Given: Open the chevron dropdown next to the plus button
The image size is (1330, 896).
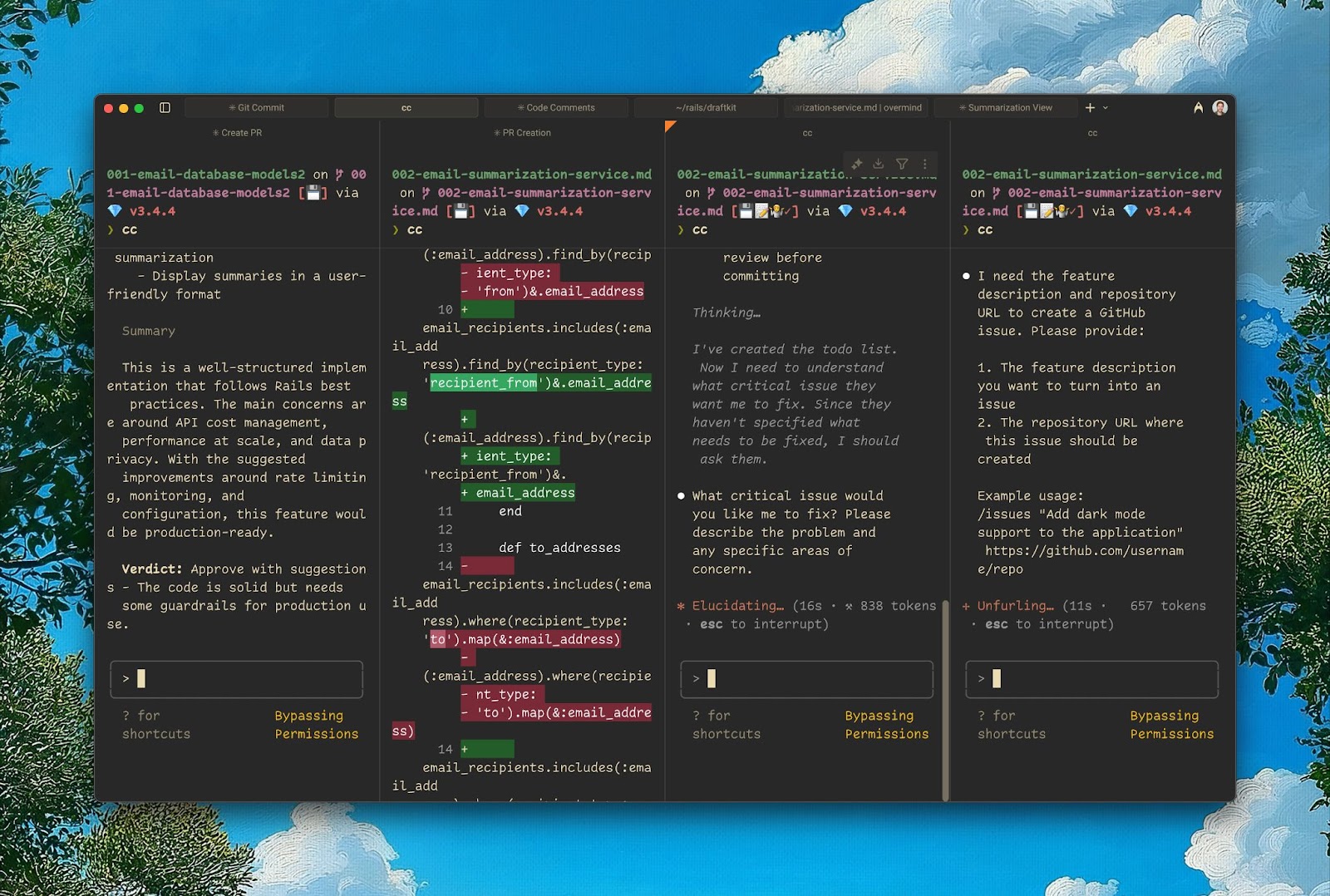Looking at the screenshot, I should coord(1104,108).
